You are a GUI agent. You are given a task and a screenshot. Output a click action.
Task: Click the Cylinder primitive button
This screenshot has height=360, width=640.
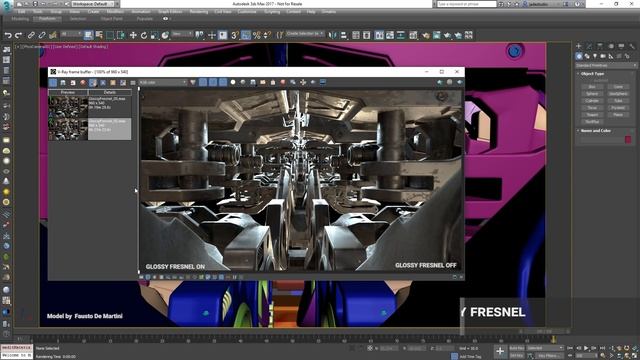click(x=592, y=101)
